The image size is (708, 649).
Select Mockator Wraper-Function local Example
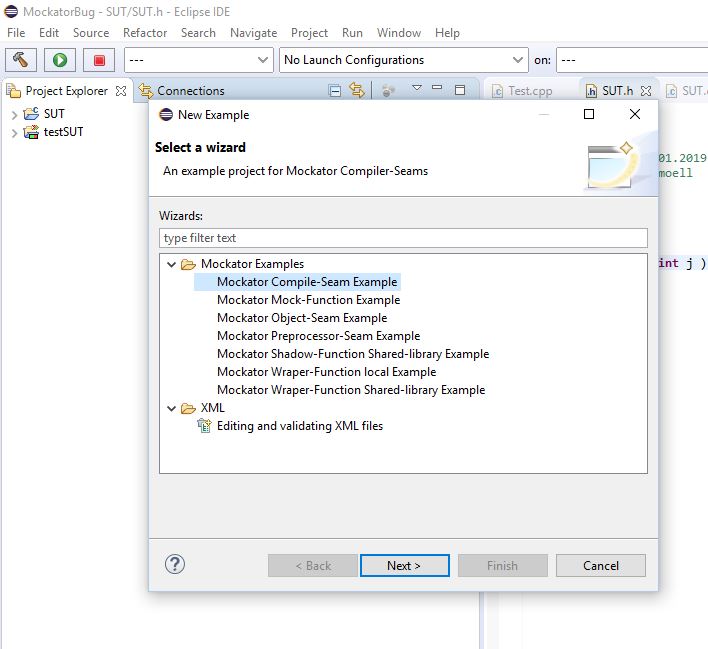coord(326,372)
